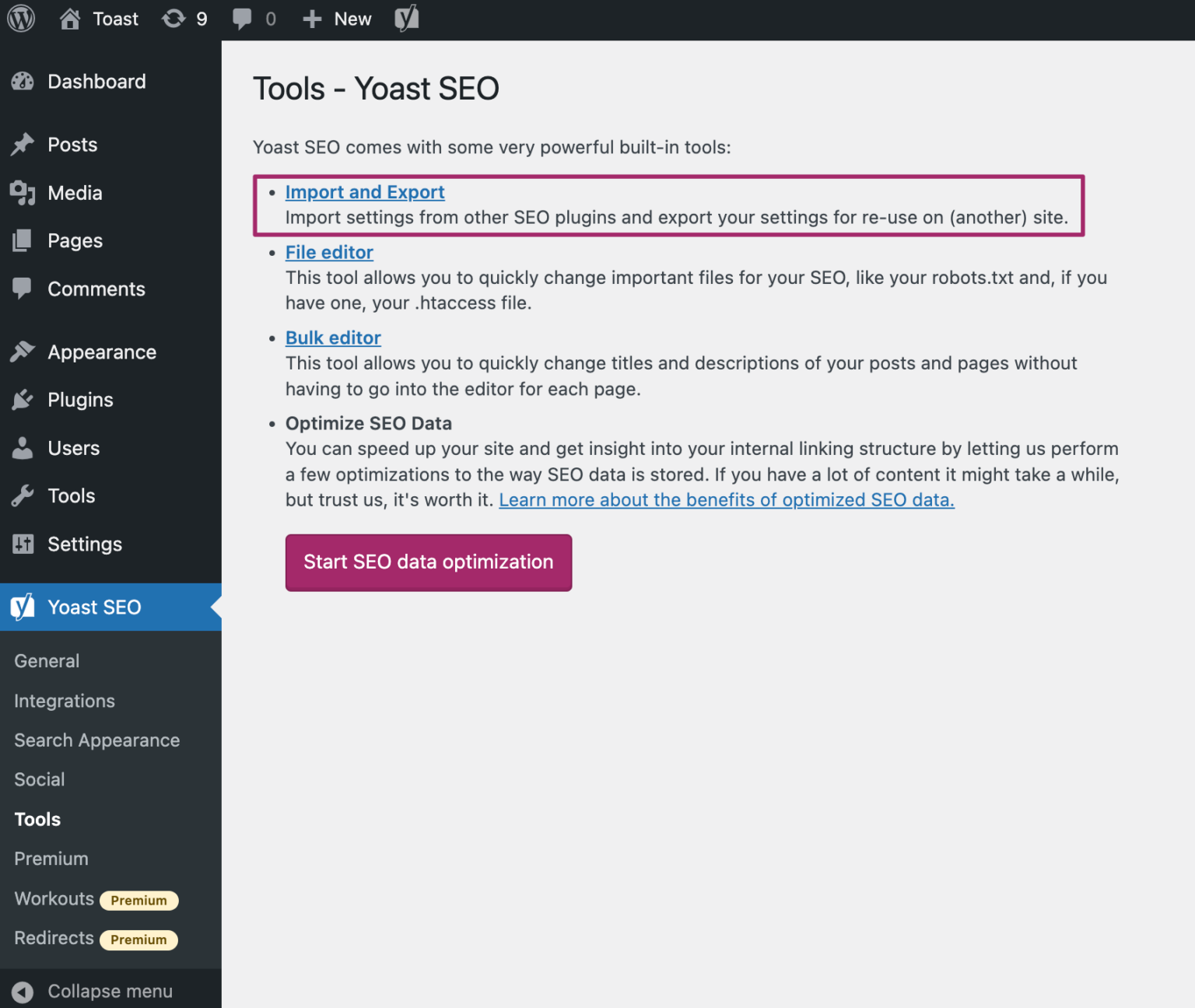
Task: Click the WordPress logo in the admin bar
Action: click(20, 19)
